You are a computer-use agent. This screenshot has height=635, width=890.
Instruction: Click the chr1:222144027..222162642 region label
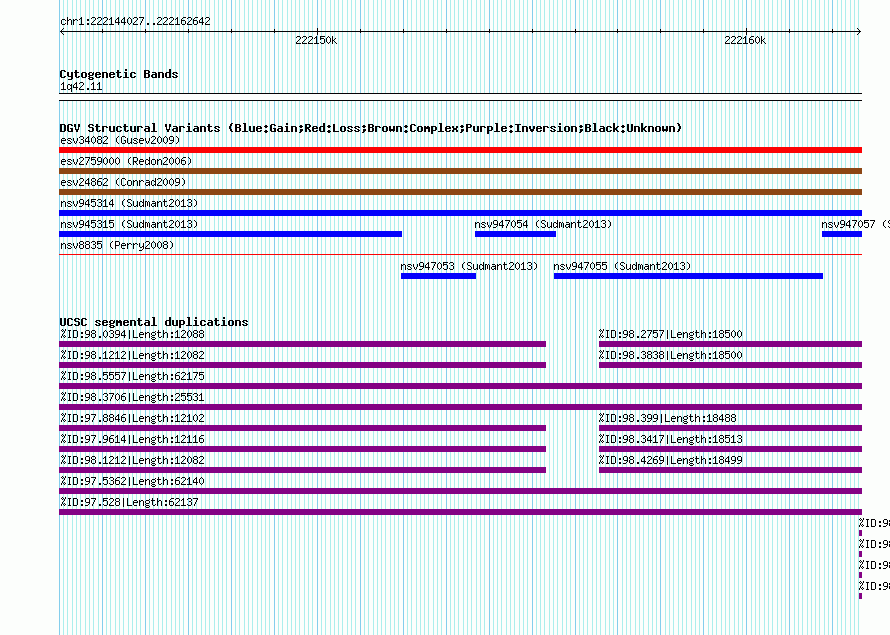tap(135, 21)
